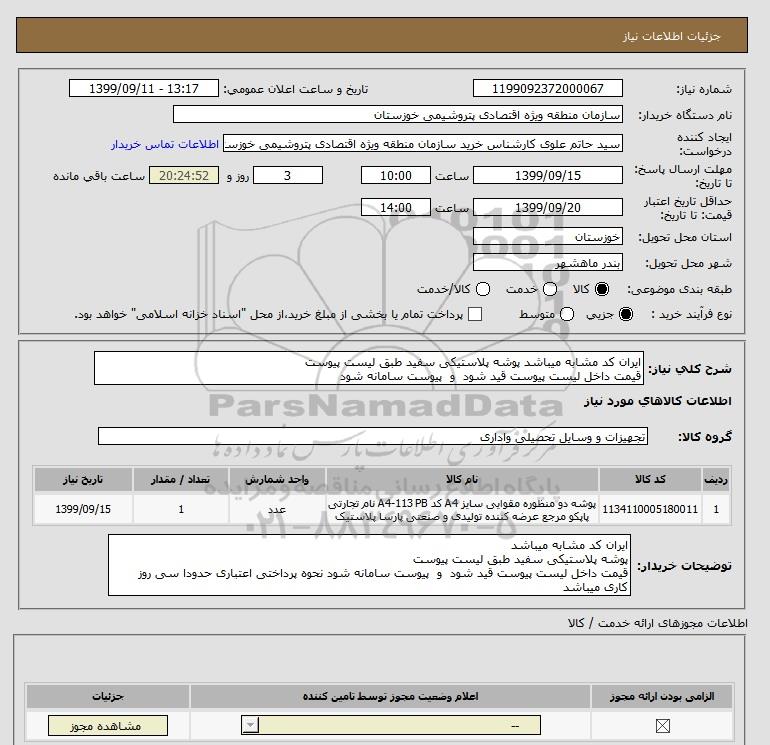The image size is (770, 745).
Task: Click the quantity cell showing 1
Action: [x=181, y=509]
